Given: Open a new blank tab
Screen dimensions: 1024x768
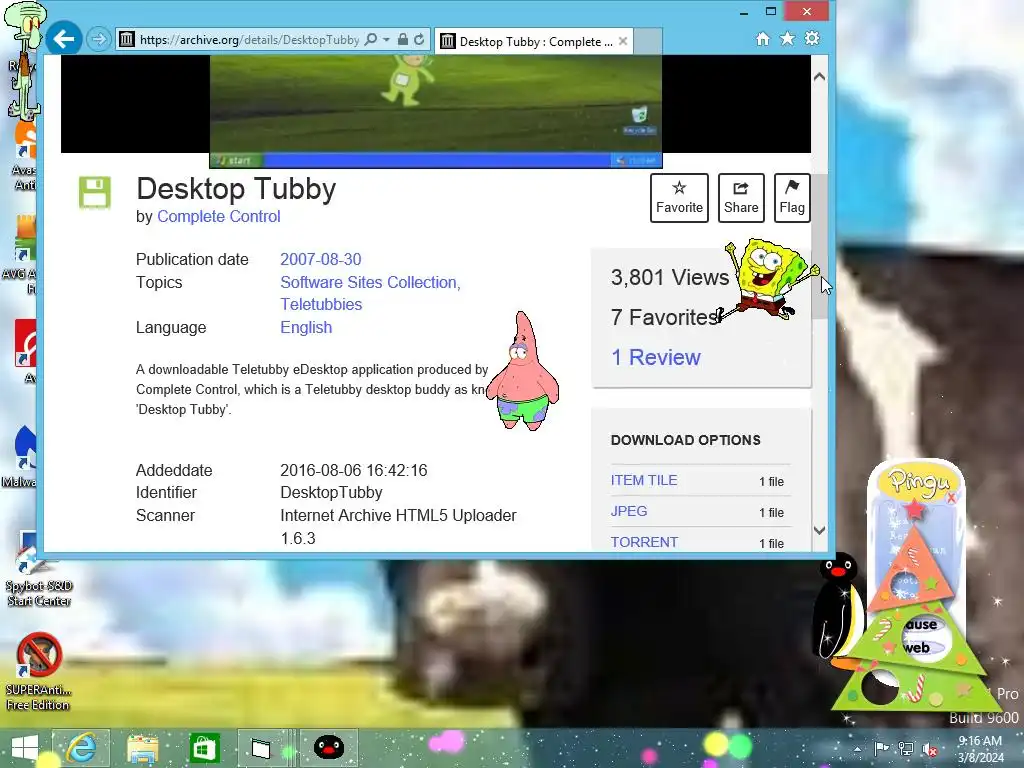Looking at the screenshot, I should point(648,41).
